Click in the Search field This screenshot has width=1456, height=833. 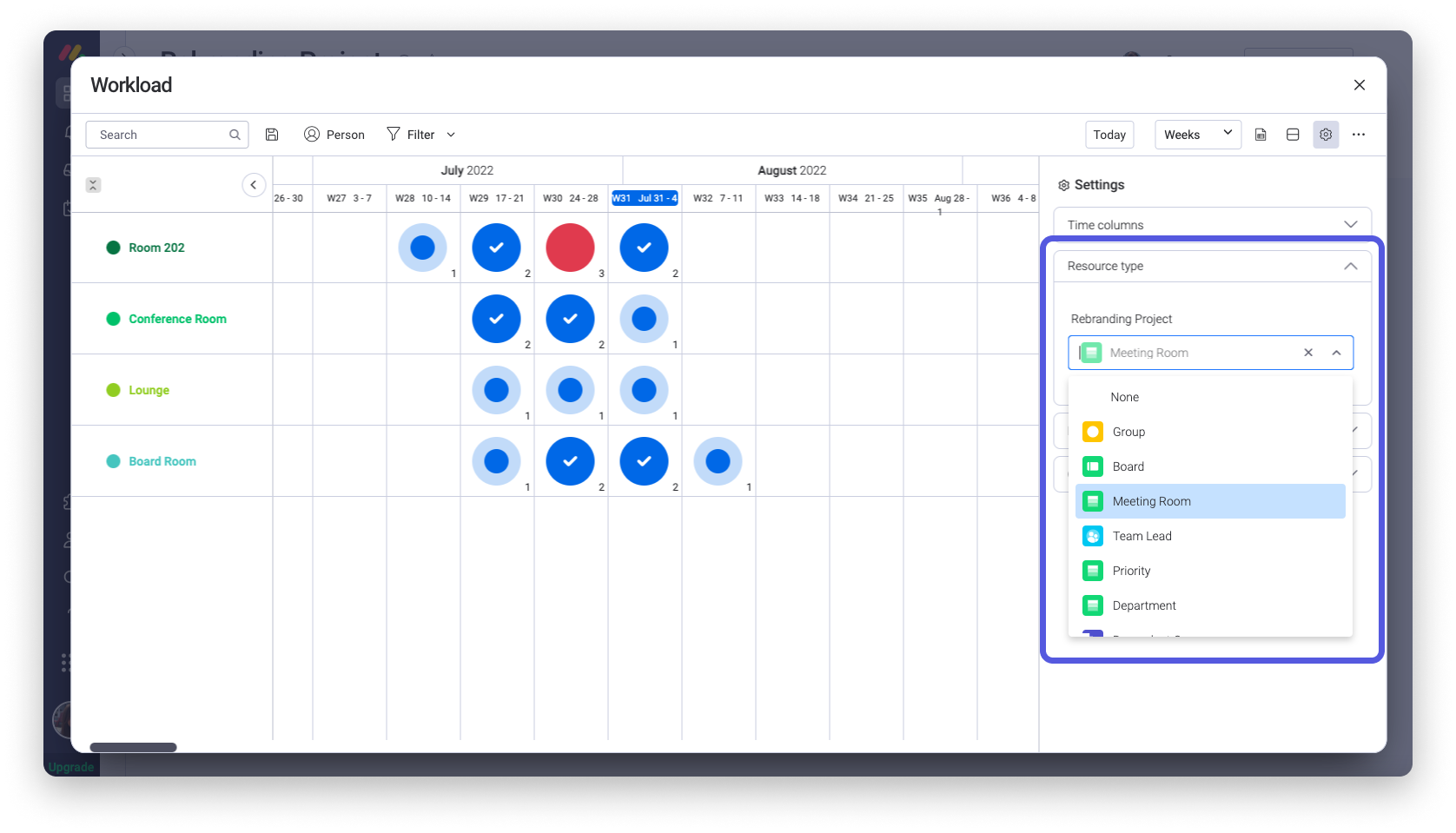167,135
